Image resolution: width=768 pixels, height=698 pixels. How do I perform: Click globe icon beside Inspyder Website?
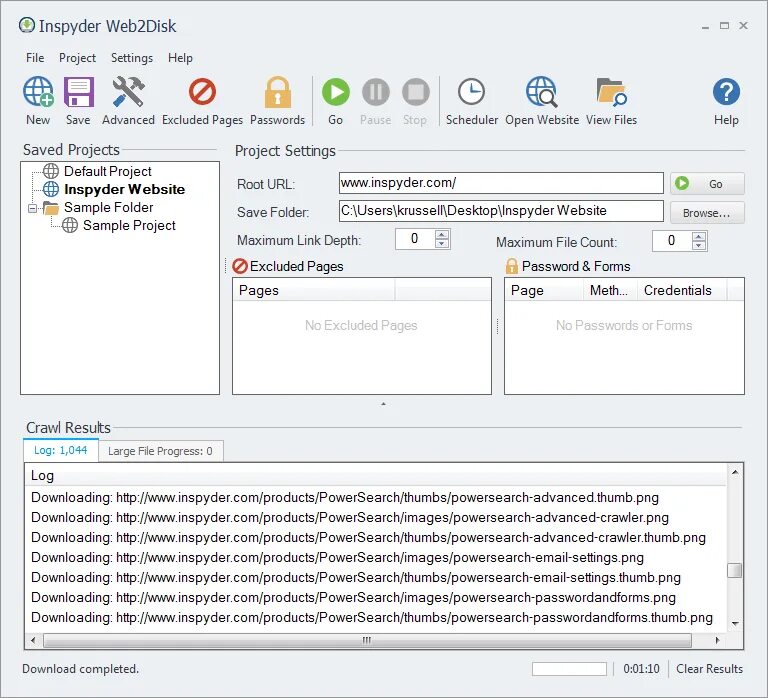pos(50,189)
